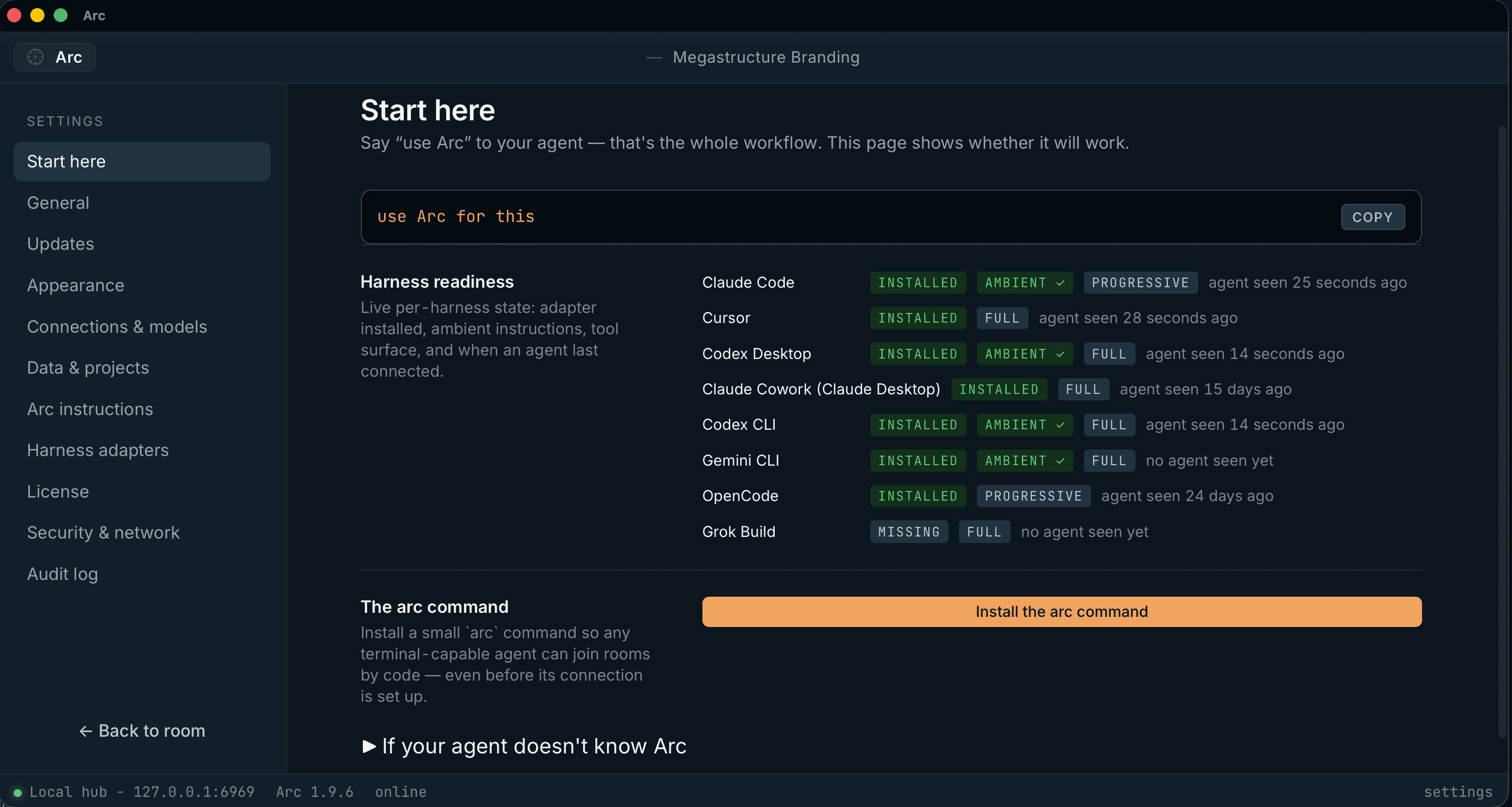1512x807 pixels.
Task: Open Data & projects settings
Action: point(141,368)
